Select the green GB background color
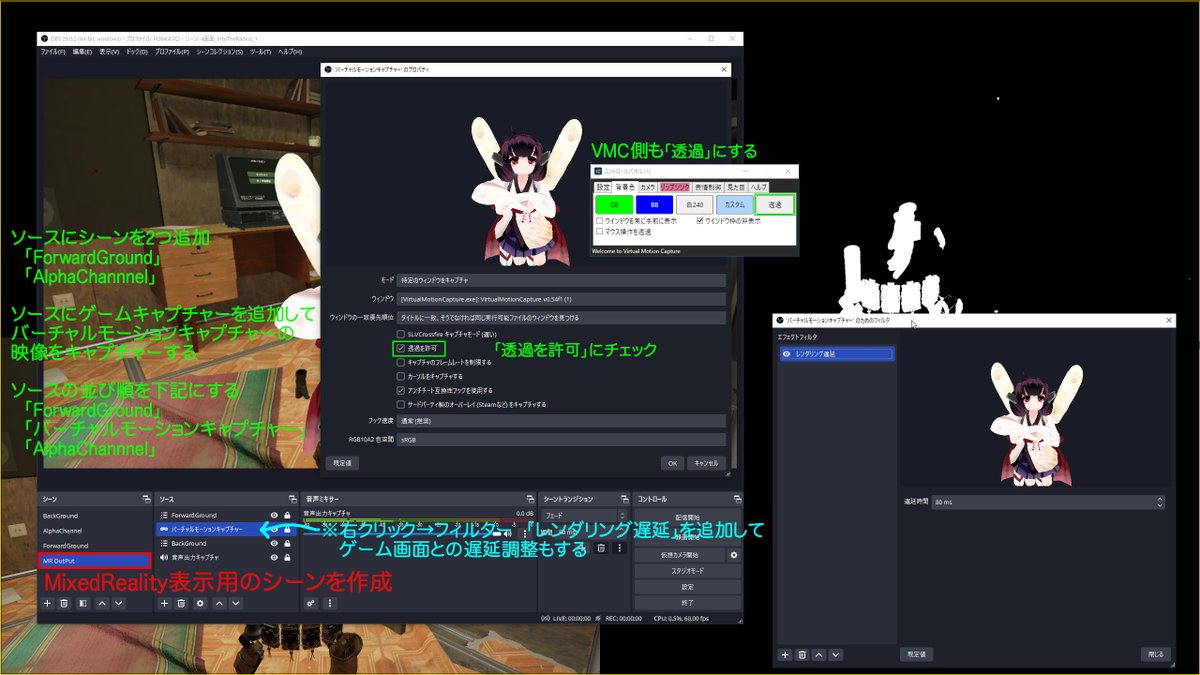The width and height of the screenshot is (1200, 675). point(614,204)
